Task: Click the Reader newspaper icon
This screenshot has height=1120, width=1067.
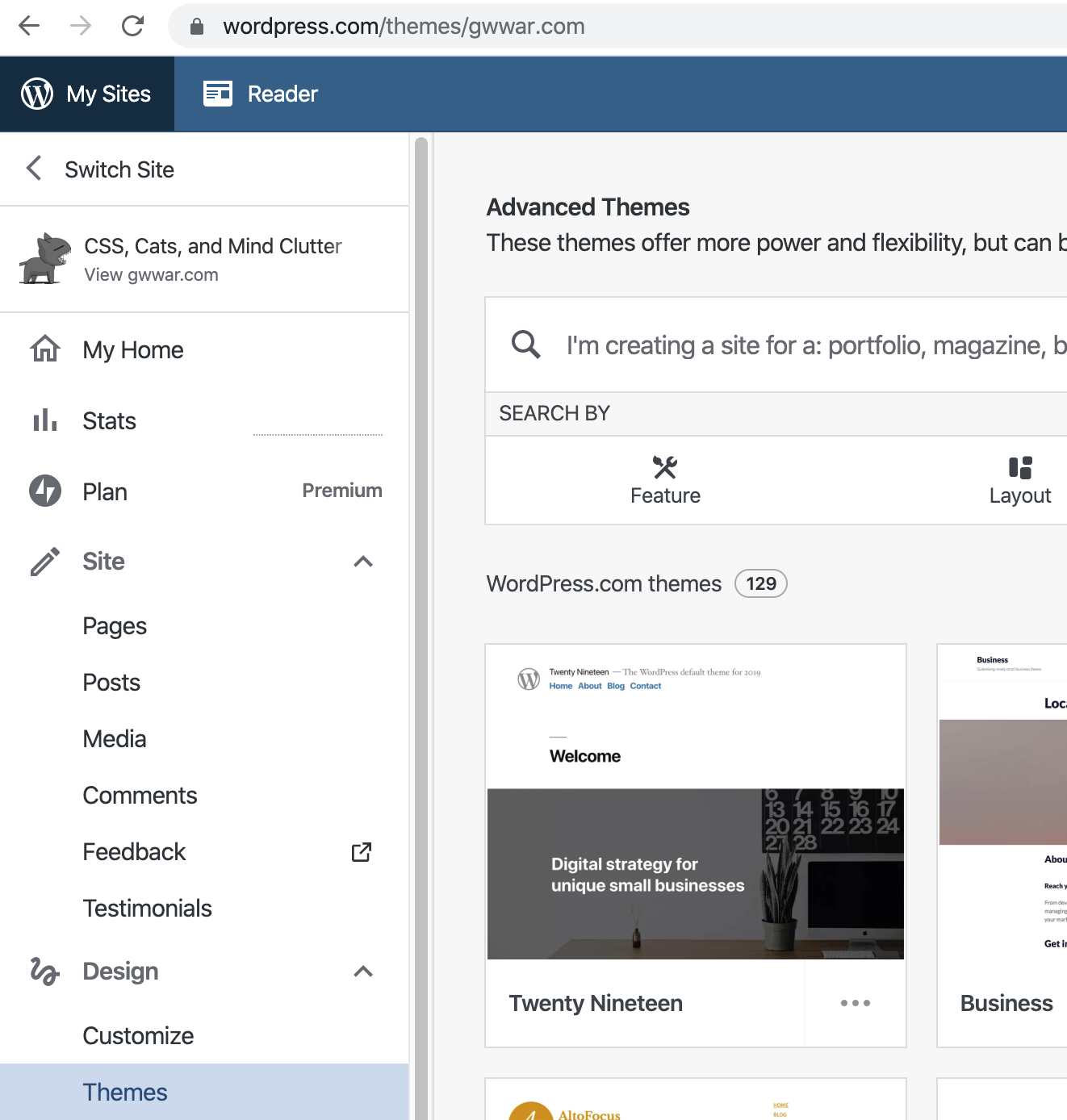Action: [x=218, y=94]
